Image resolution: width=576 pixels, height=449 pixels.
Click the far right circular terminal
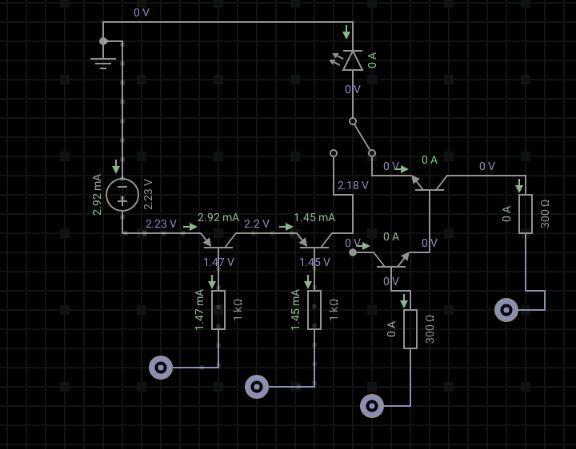point(506,310)
